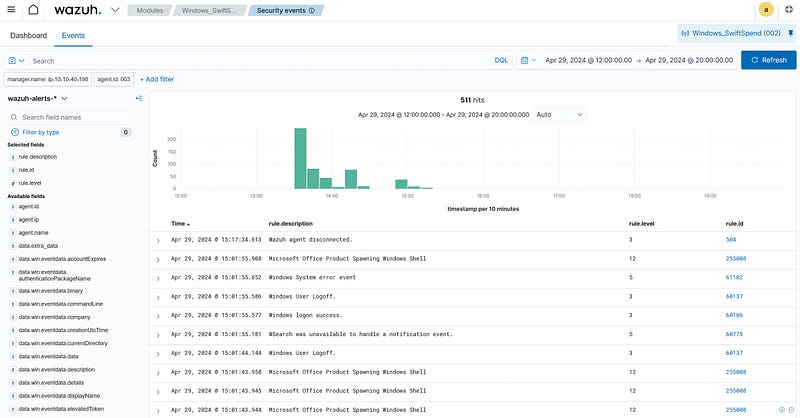Open the Modules breadcrumb
This screenshot has width=800, height=418.
click(x=145, y=10)
